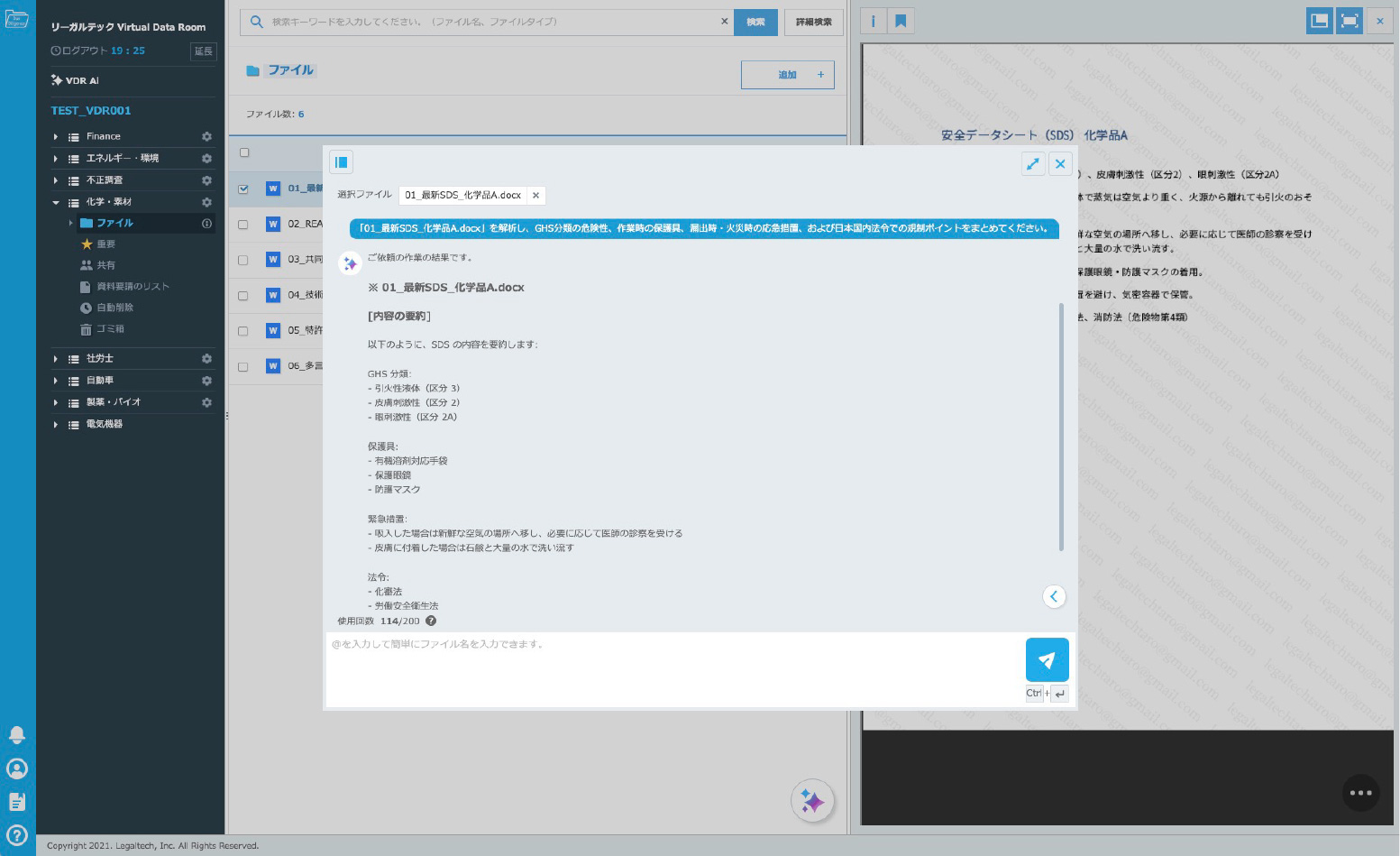Collapse the 化学・素材 folder
1400x856 pixels.
click(x=56, y=202)
